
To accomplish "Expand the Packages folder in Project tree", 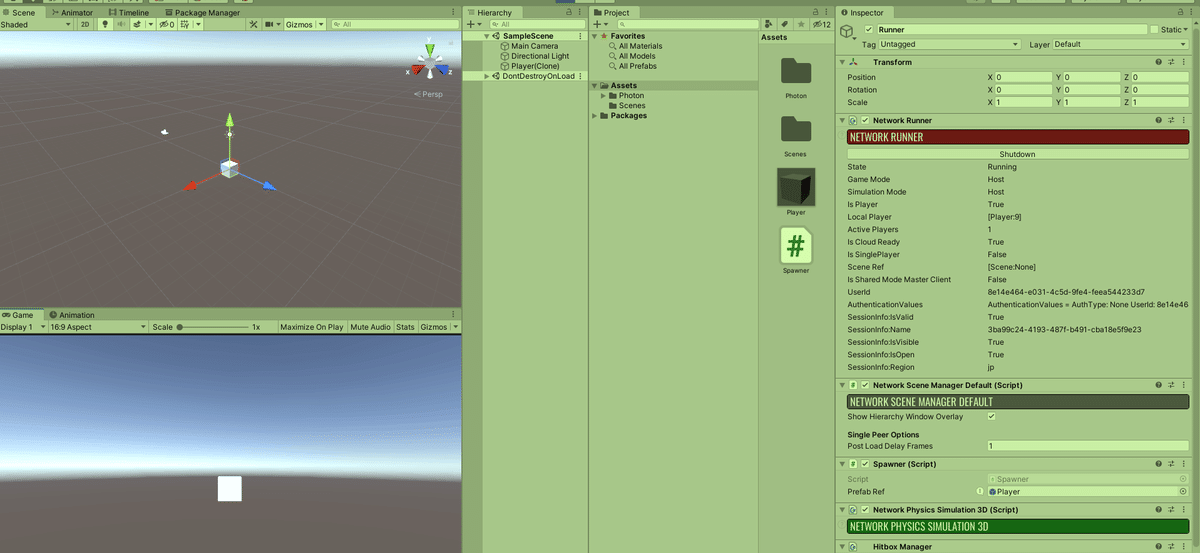I will (x=594, y=116).
